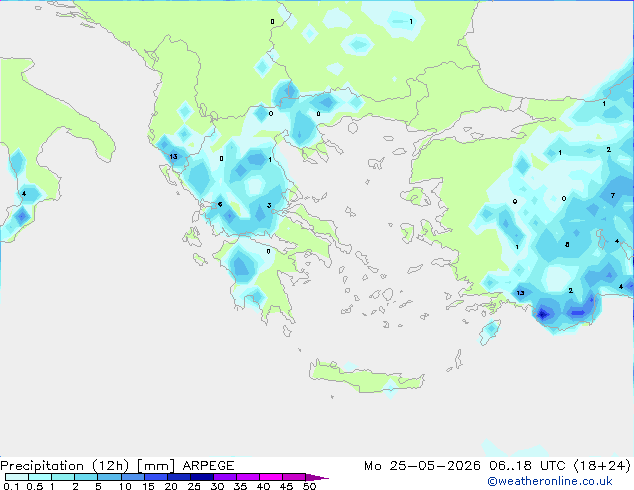This screenshot has height=490, width=634.
Task: Select the 0.5–1 mm legend color box
Action: point(40,477)
